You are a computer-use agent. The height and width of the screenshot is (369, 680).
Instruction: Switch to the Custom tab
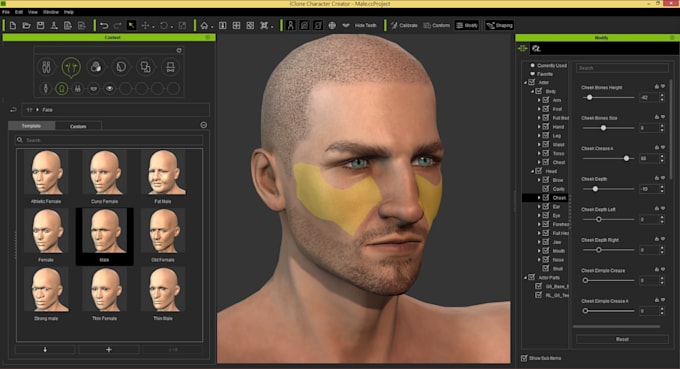click(78, 126)
